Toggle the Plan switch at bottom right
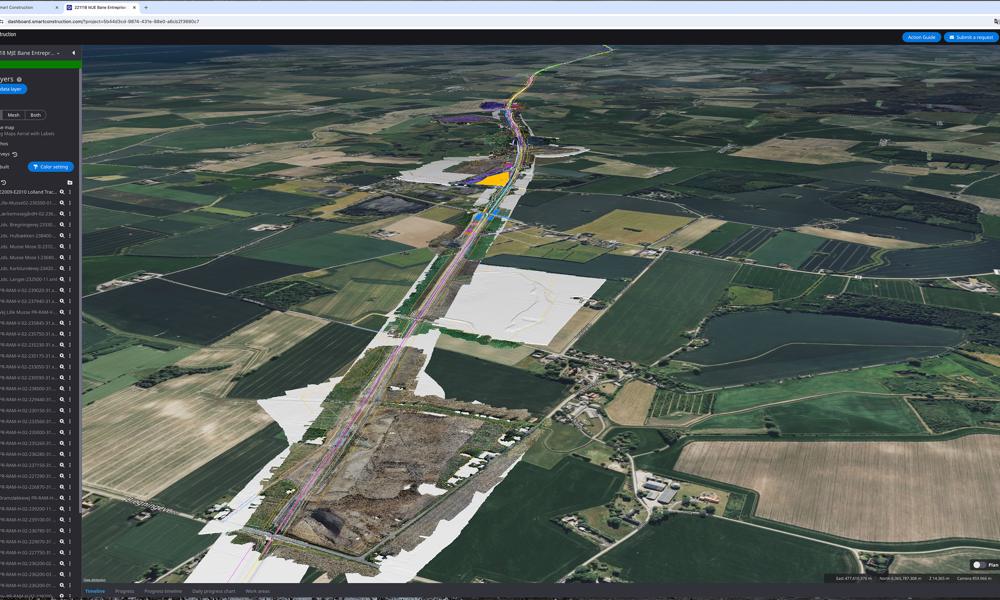The image size is (1000, 600). tap(977, 565)
